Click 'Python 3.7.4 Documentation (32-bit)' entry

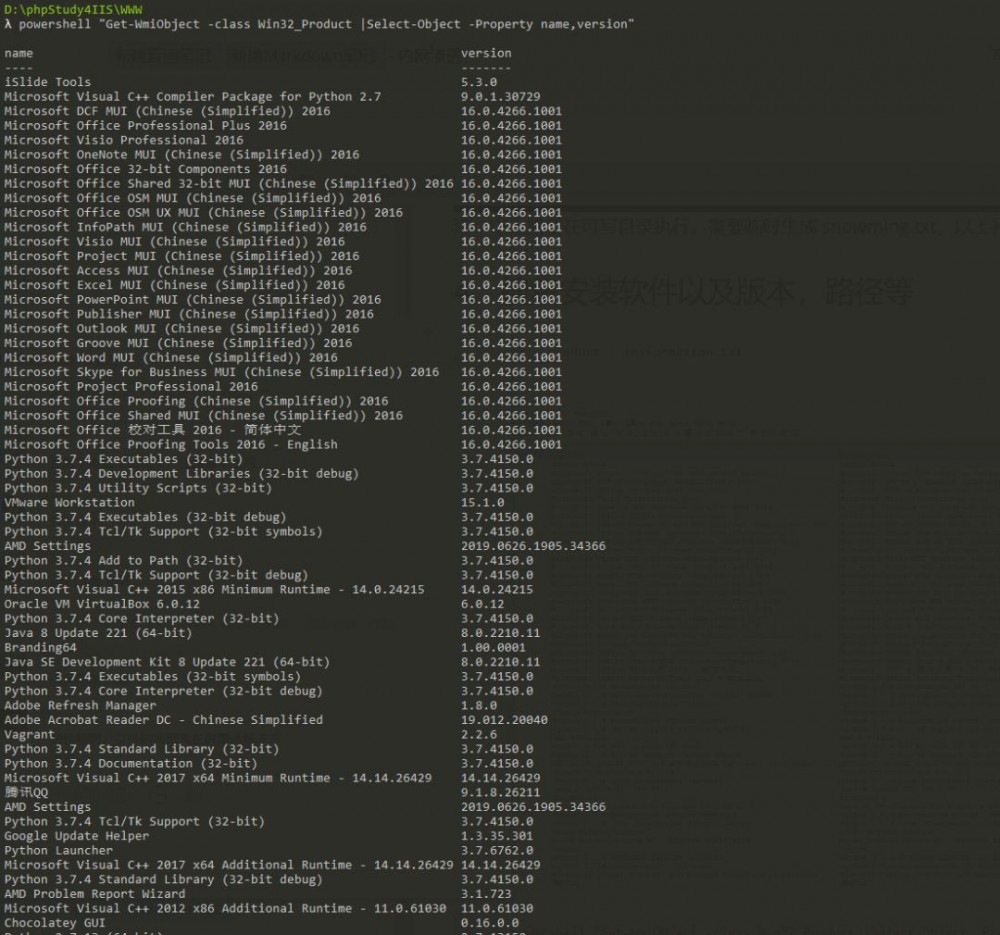coord(131,764)
